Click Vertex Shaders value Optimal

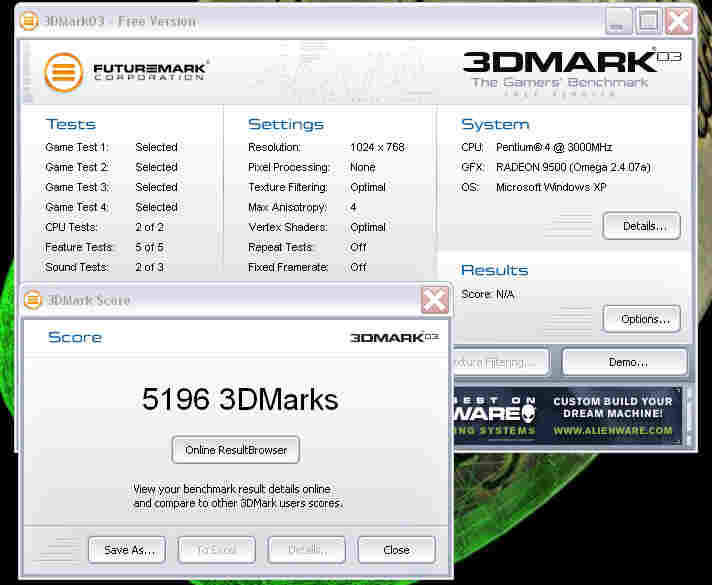pyautogui.click(x=368, y=227)
